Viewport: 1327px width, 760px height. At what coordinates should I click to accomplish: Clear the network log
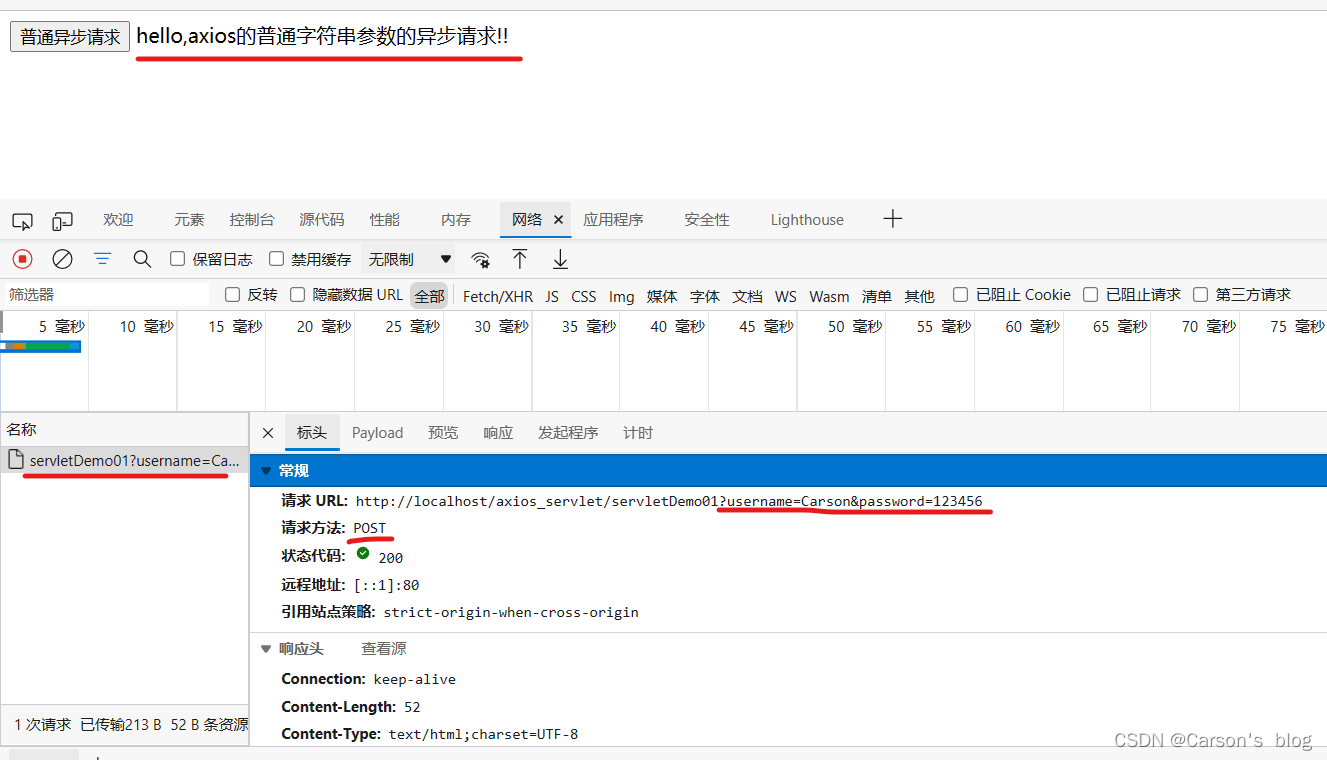pyautogui.click(x=62, y=259)
